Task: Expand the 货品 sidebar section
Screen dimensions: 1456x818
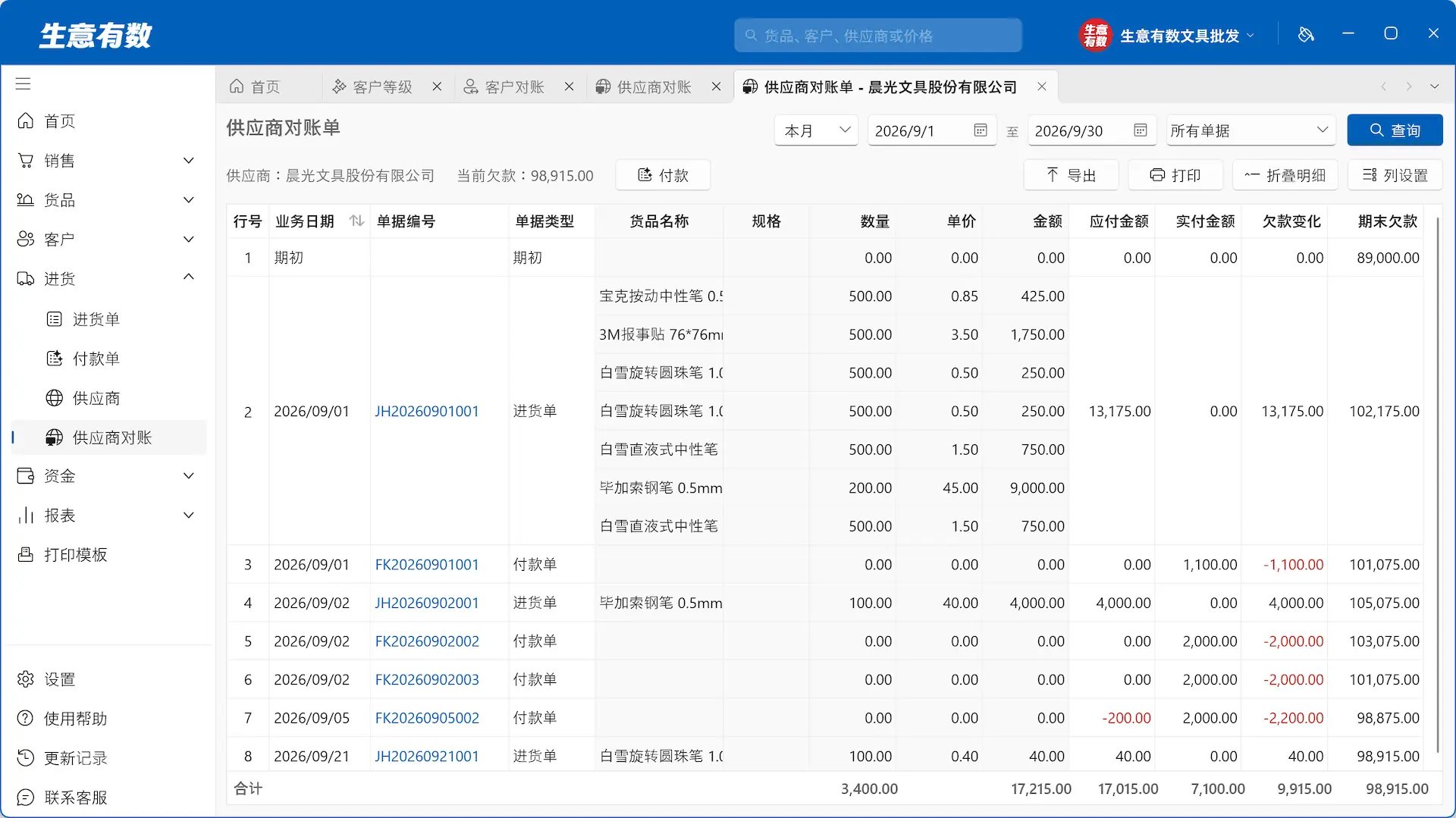Action: point(108,200)
